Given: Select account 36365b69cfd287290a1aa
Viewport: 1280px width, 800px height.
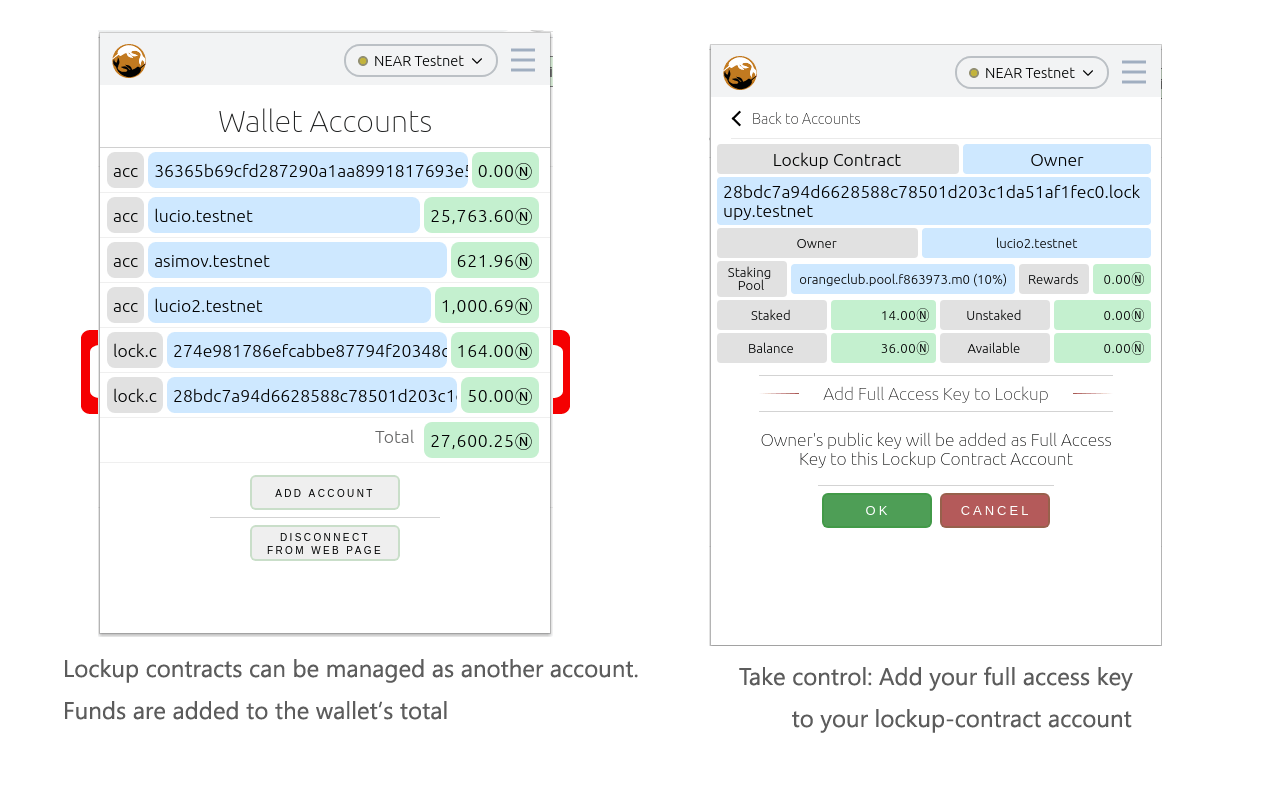Looking at the screenshot, I should 308,171.
